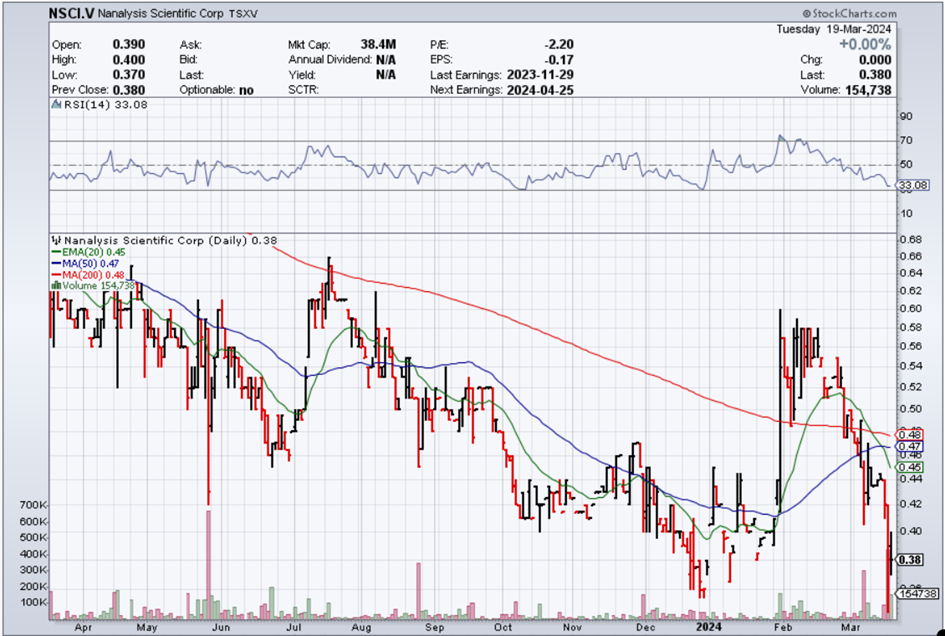Image resolution: width=945 pixels, height=636 pixels.
Task: Click the MA(200) 0.48 legend entry
Action: pos(93,275)
